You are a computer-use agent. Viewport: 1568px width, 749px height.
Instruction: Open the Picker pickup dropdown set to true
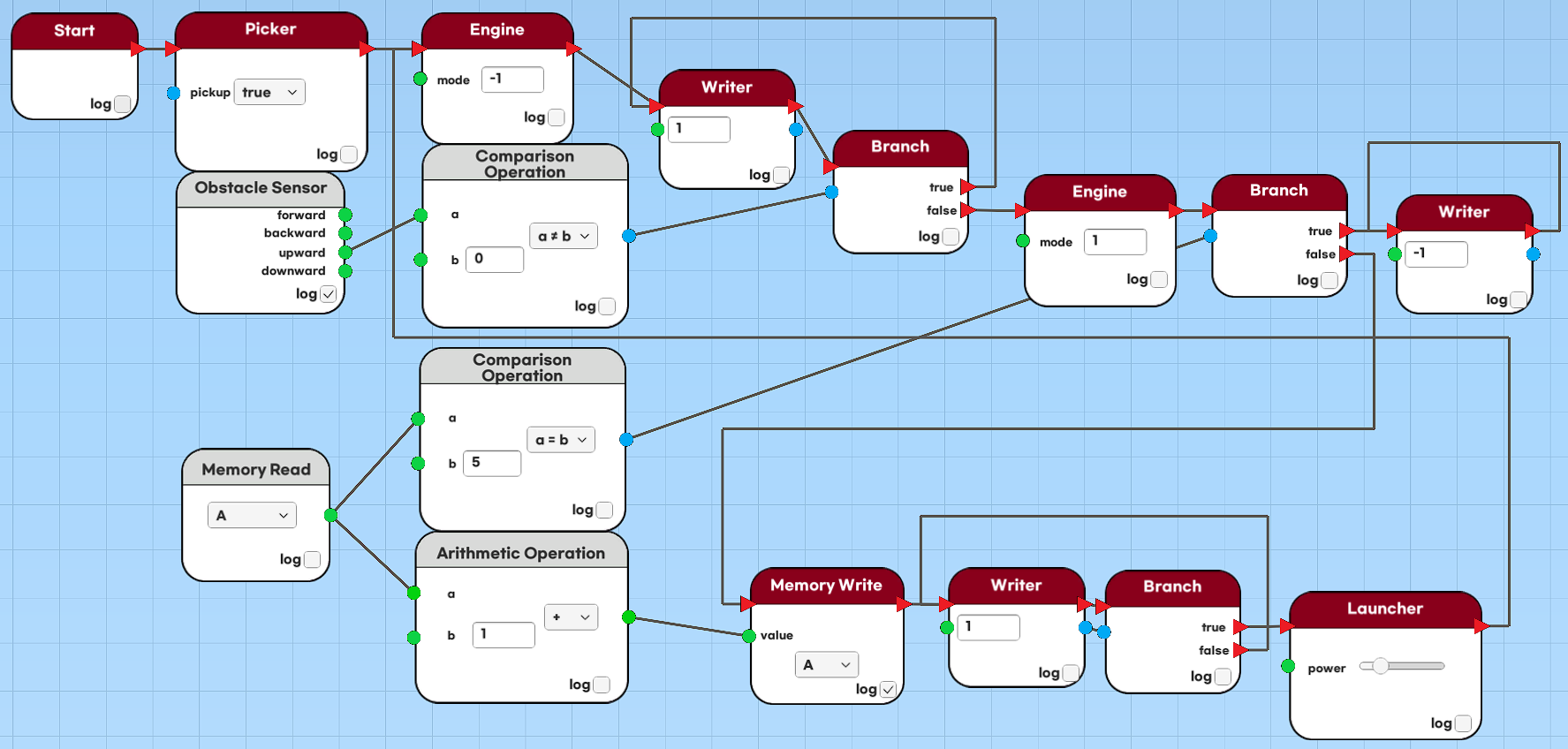click(269, 92)
